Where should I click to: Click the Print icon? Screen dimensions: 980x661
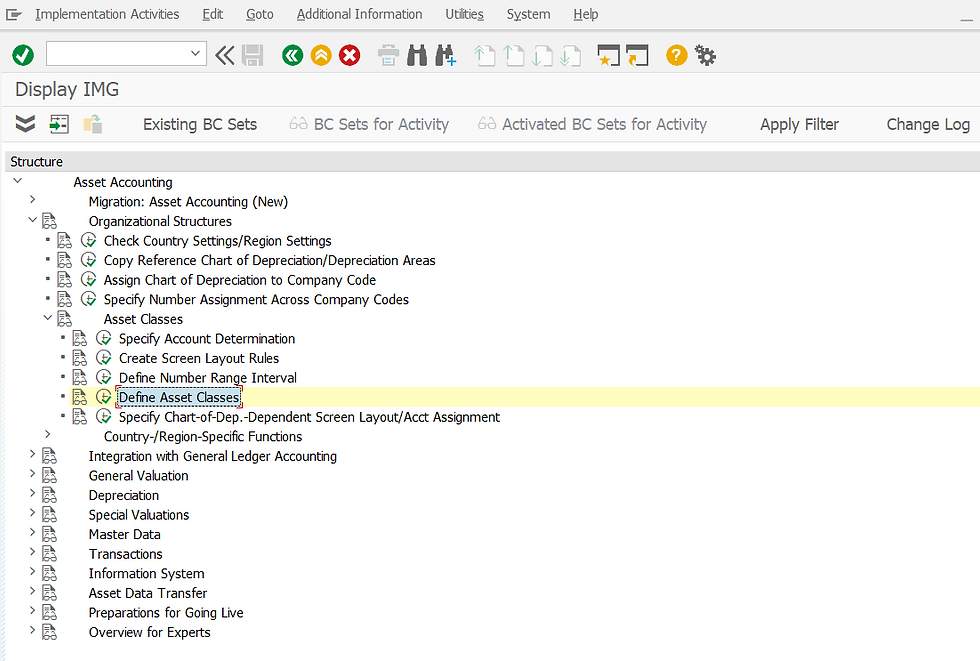click(388, 56)
